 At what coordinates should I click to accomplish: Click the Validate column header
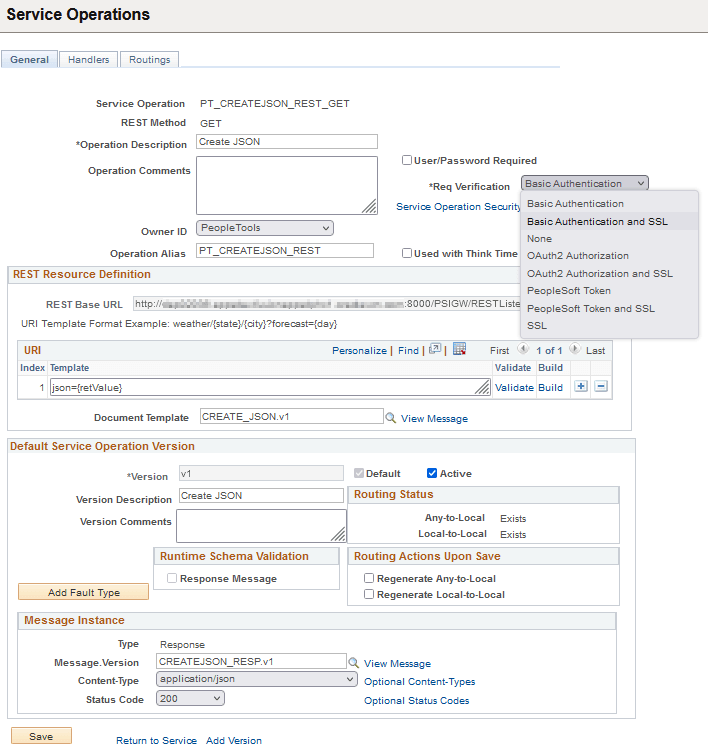[513, 367]
